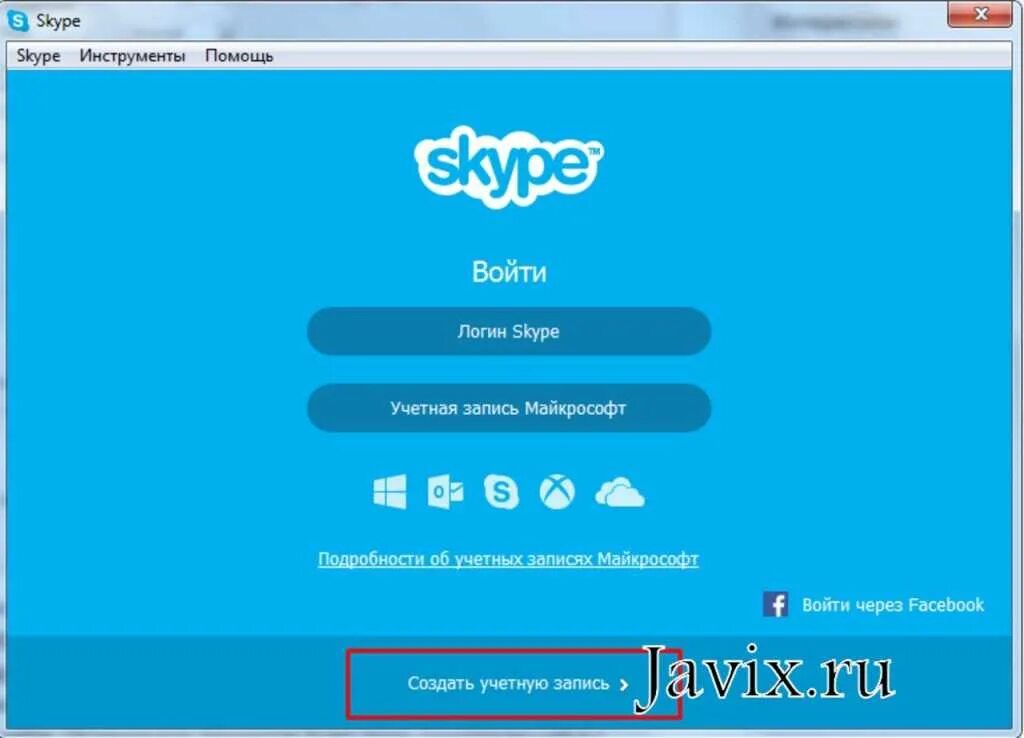The image size is (1024, 738).
Task: Click the Skype S icon under the buttons
Action: click(x=501, y=491)
